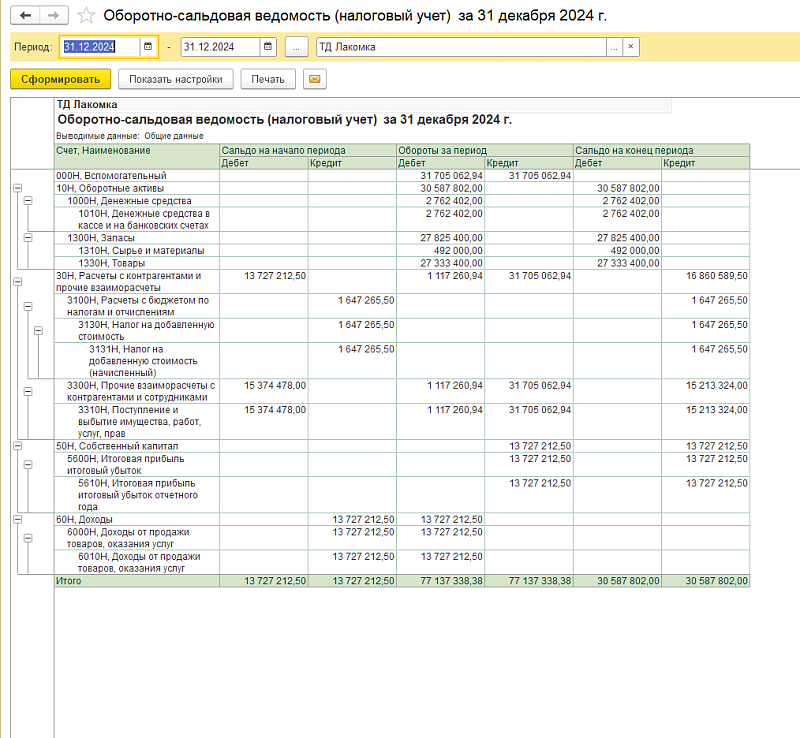Collapse the 60Н Доходы group
This screenshot has width=800, height=738.
(17, 520)
